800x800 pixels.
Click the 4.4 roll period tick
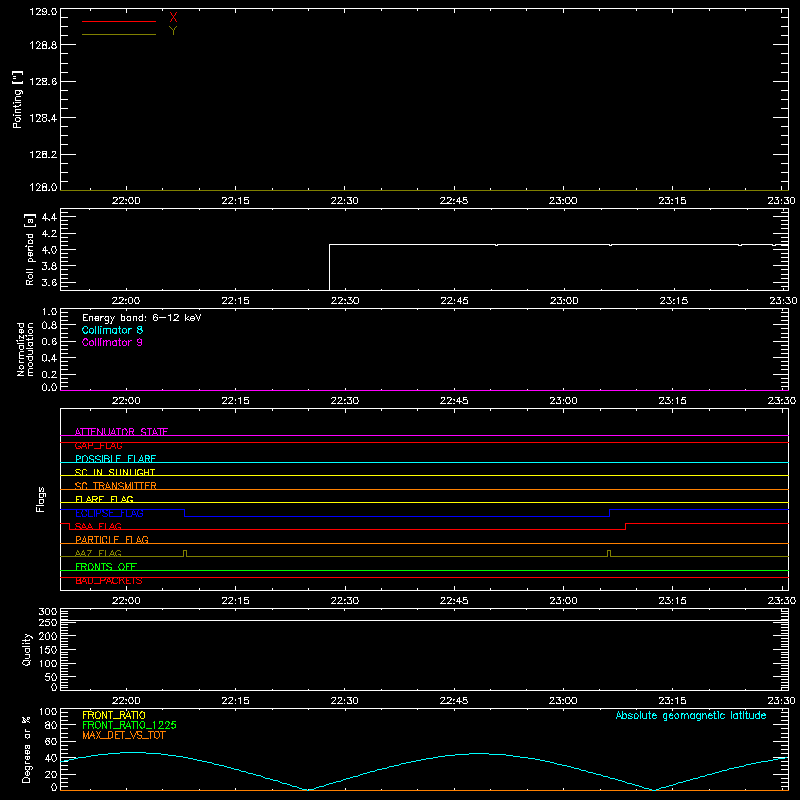[49, 217]
